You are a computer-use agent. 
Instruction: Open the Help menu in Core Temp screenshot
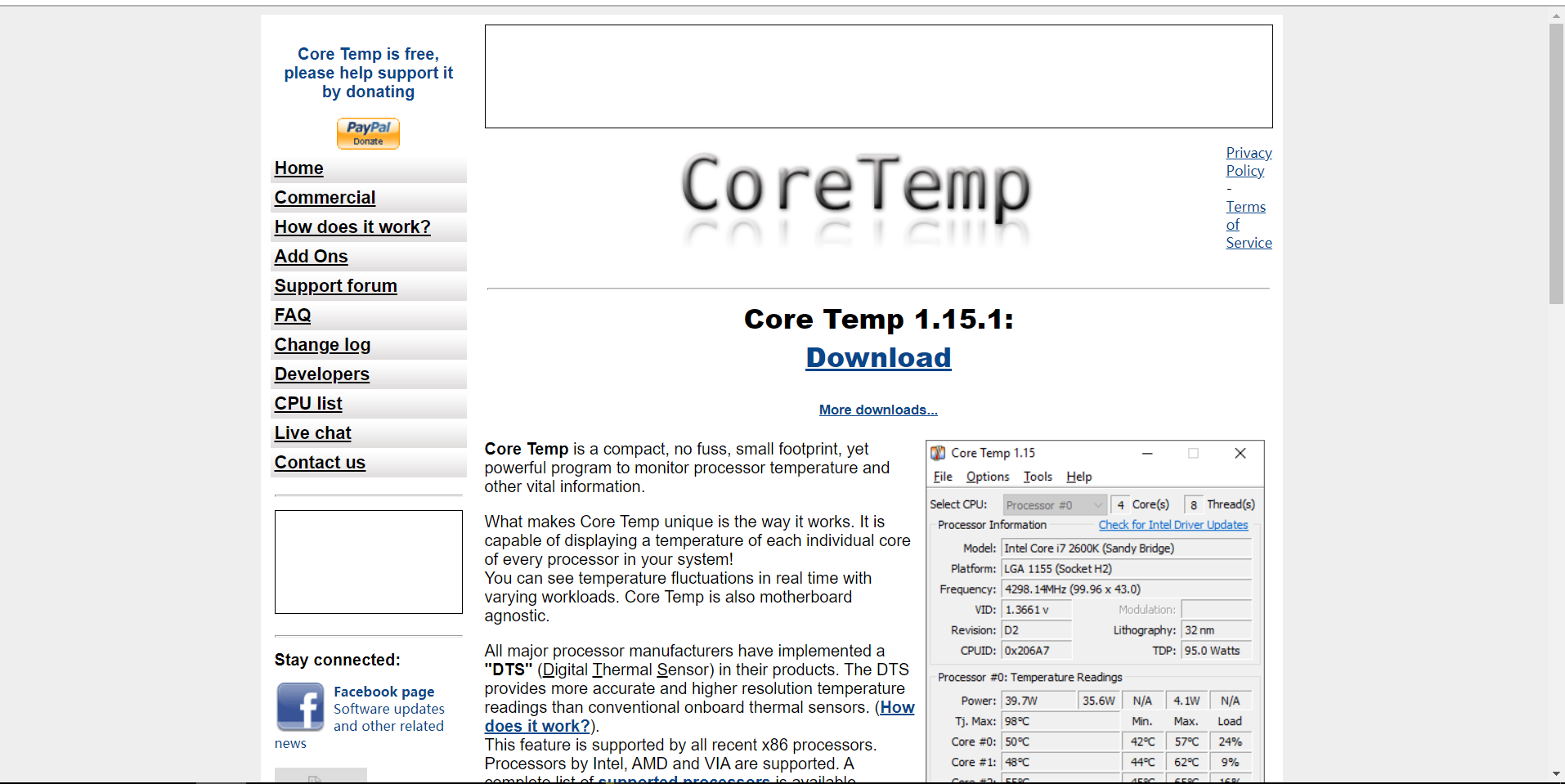point(1078,477)
